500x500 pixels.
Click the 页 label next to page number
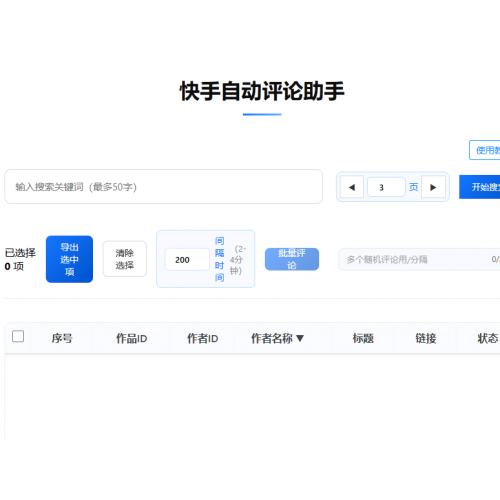click(x=413, y=187)
